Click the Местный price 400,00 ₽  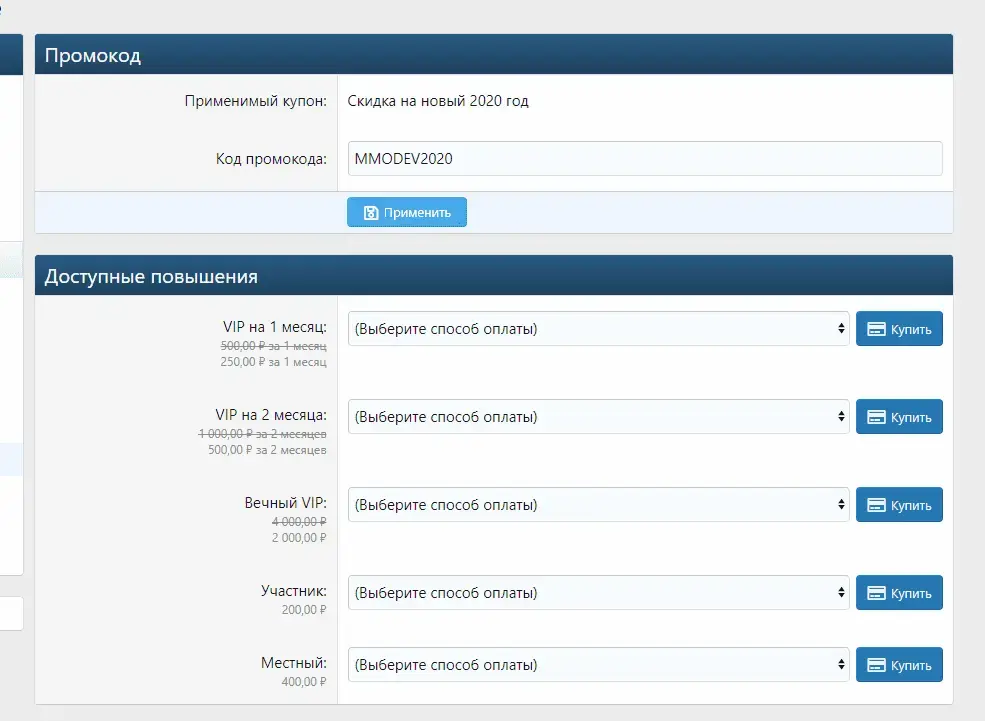pos(304,682)
